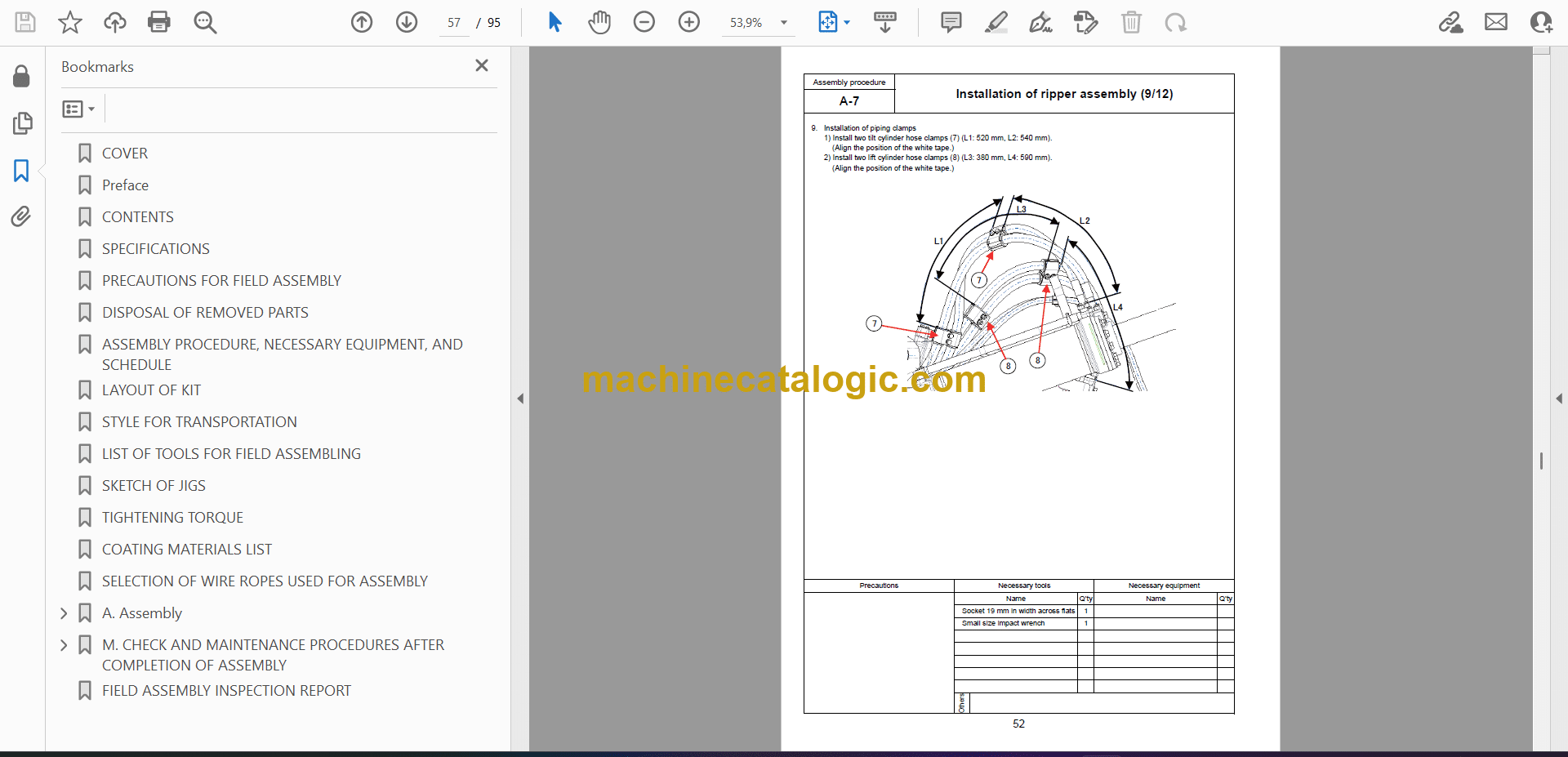Add a sticky note comment

[x=951, y=22]
